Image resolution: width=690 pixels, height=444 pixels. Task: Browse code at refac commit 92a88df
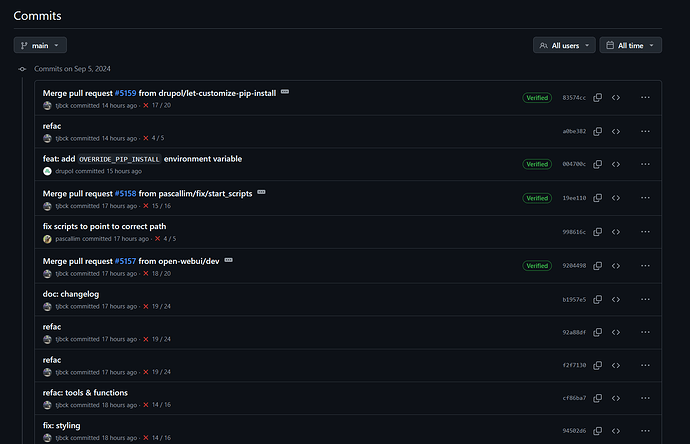(x=616, y=332)
